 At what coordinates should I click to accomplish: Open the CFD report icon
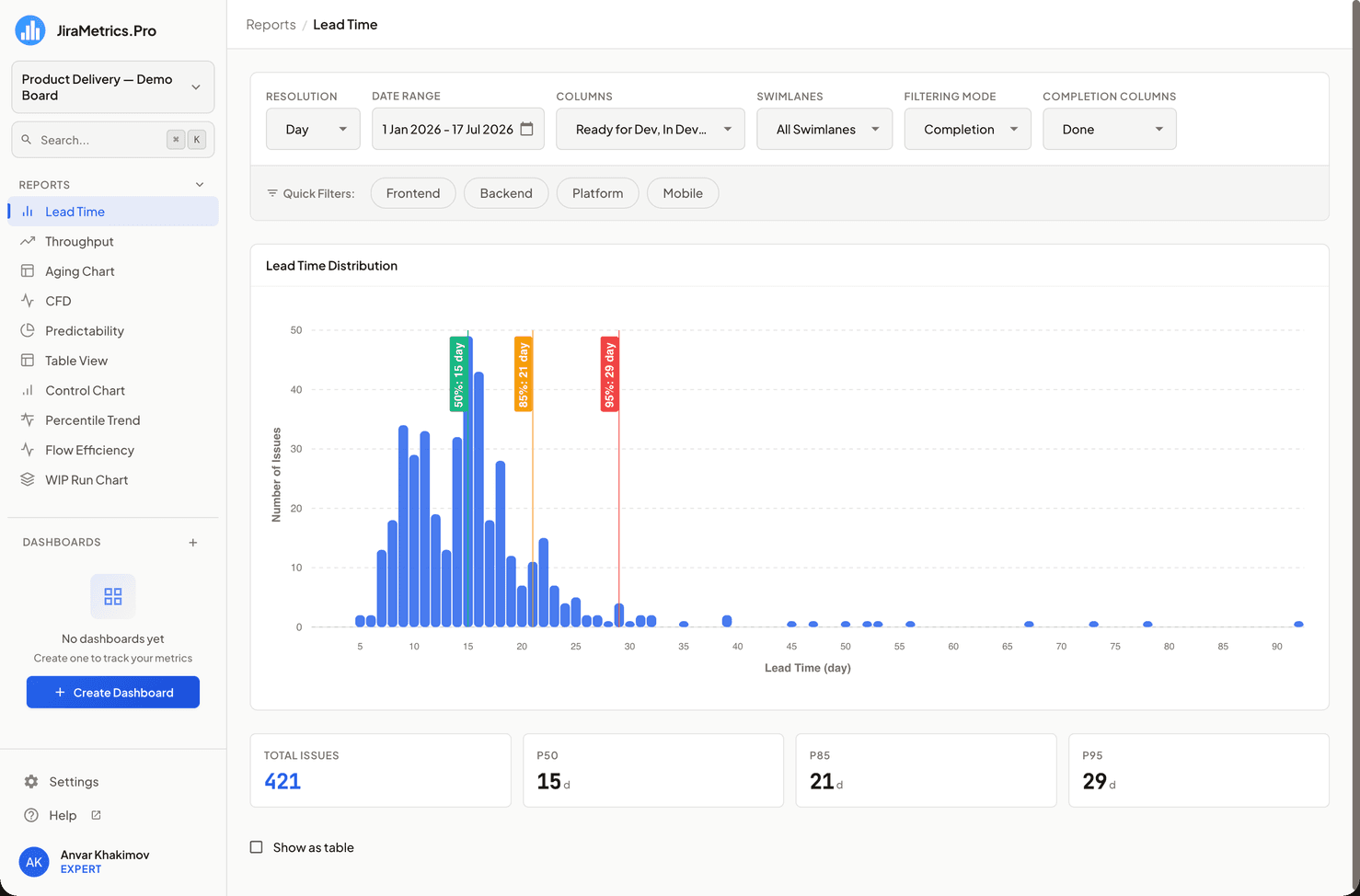click(28, 301)
